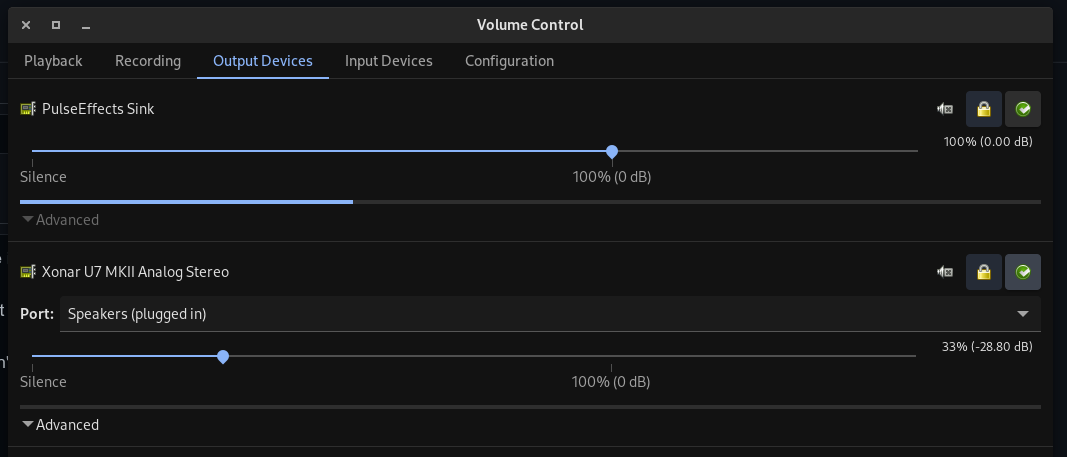Set PulseEffects Sink as fallback device

tap(1023, 109)
